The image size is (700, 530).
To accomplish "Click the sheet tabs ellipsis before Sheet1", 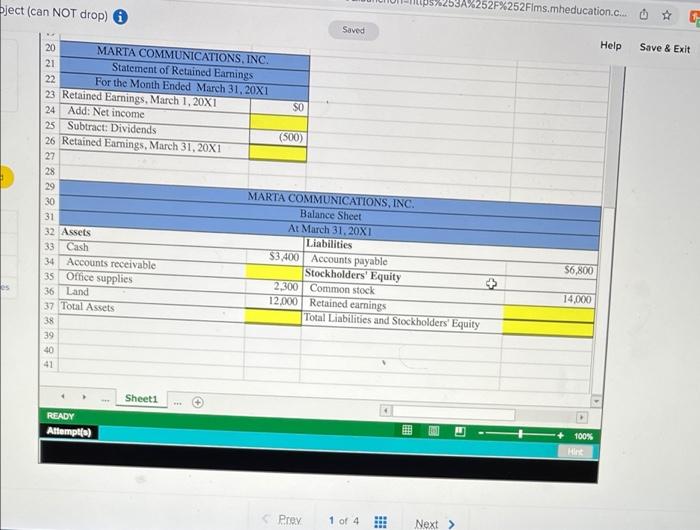I will pyautogui.click(x=105, y=400).
